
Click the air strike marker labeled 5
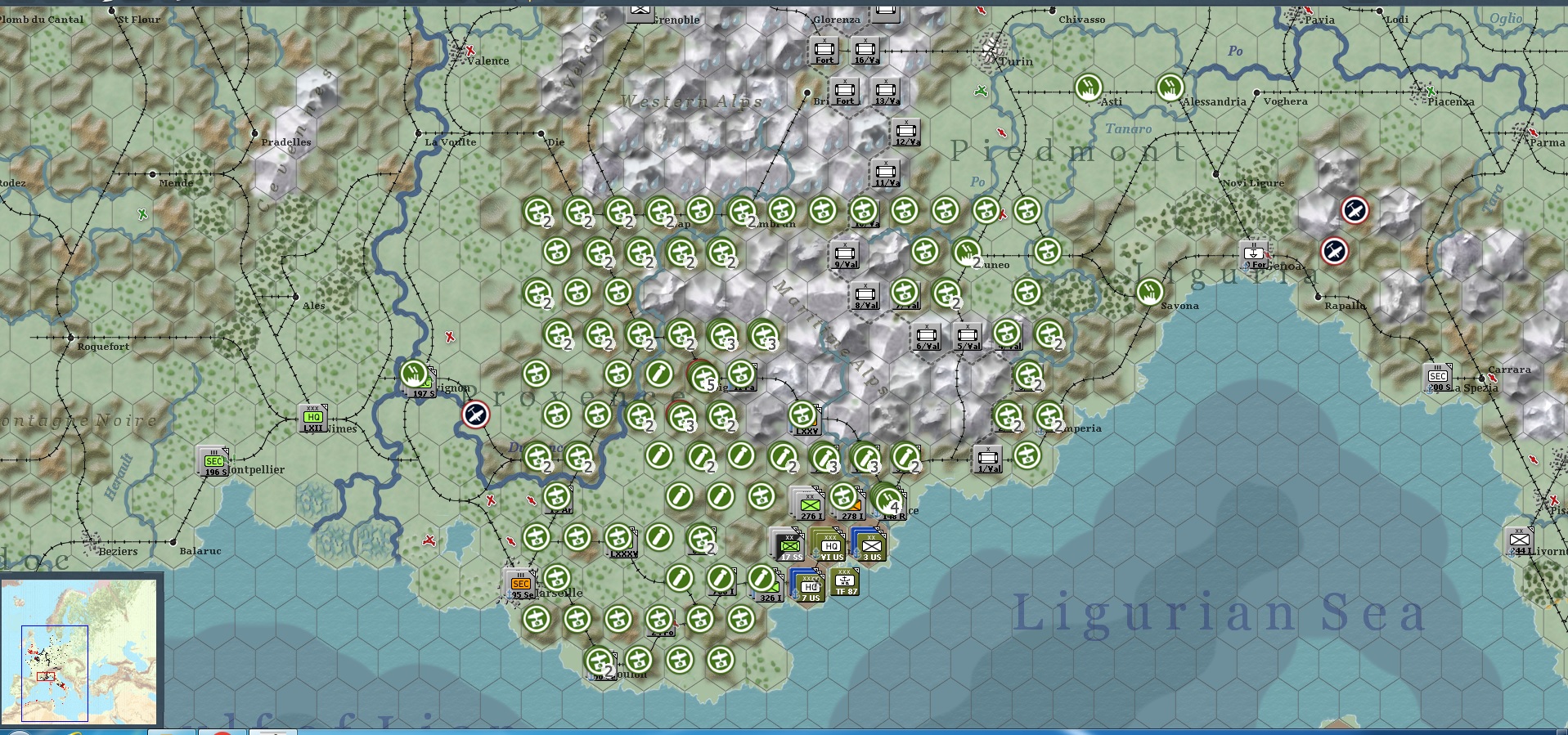pos(703,376)
